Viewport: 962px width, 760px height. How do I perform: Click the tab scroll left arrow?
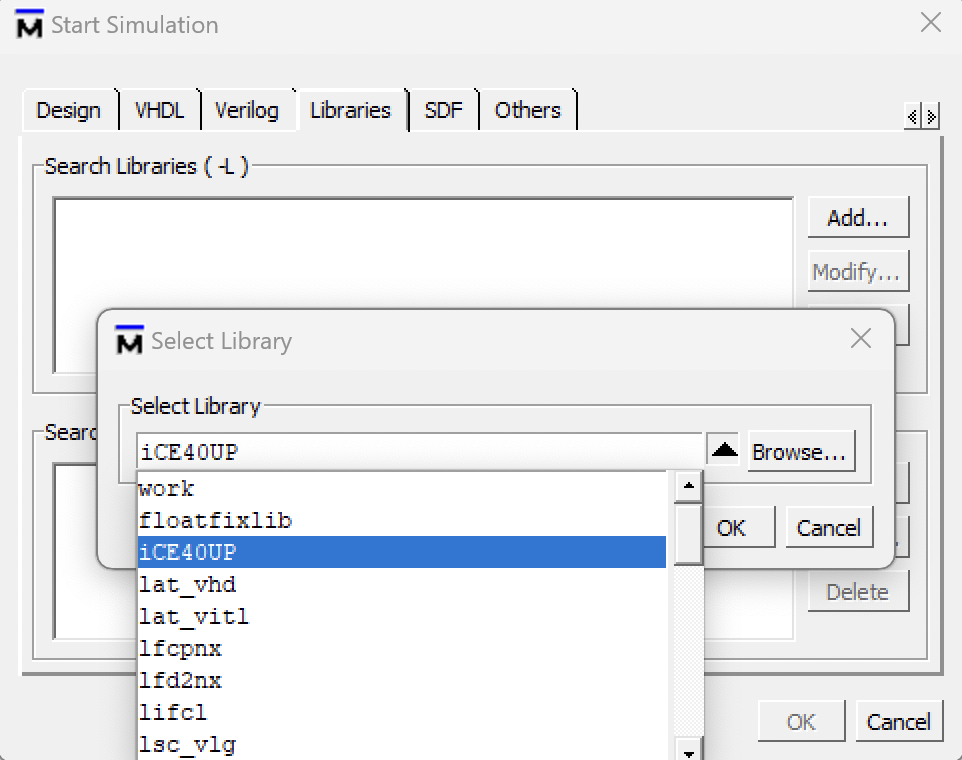pos(913,116)
